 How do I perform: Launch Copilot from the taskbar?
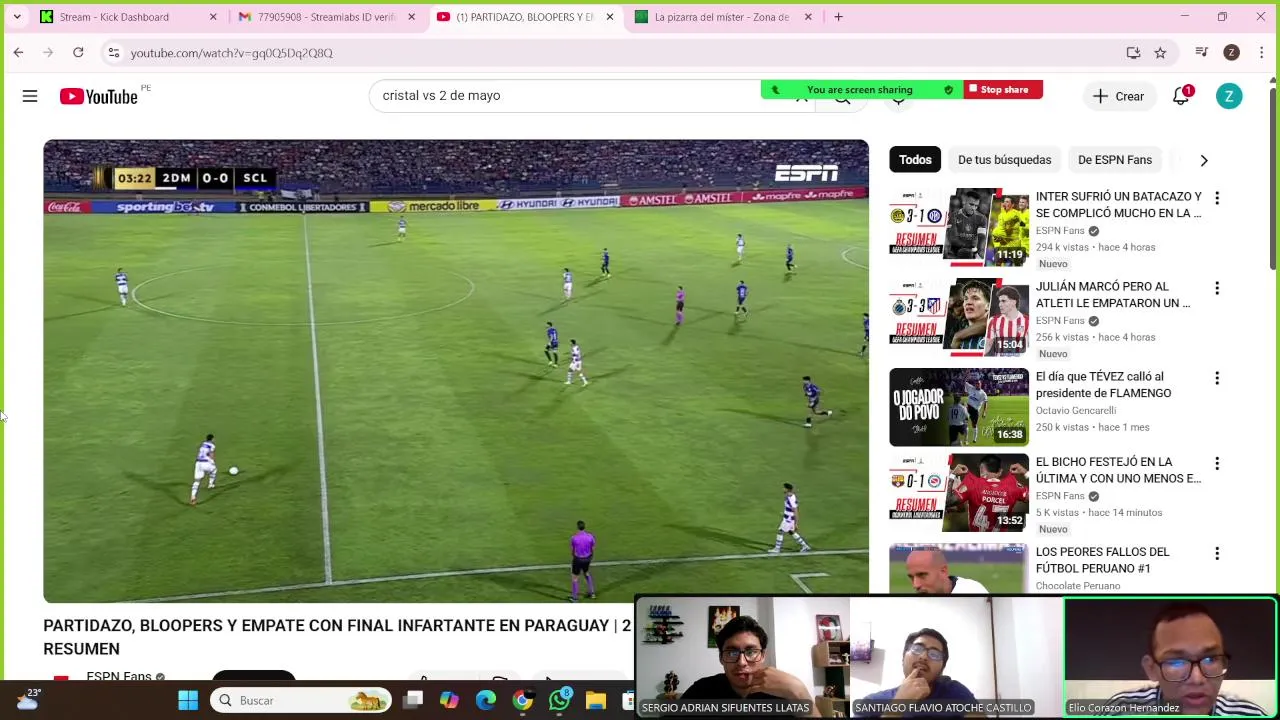coord(449,700)
